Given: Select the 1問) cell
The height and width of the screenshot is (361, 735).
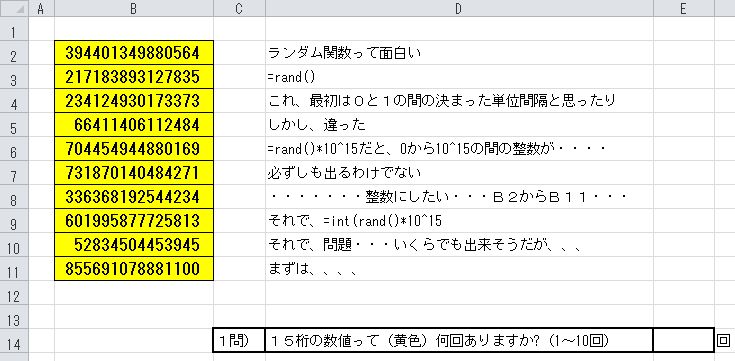Looking at the screenshot, I should (x=239, y=340).
